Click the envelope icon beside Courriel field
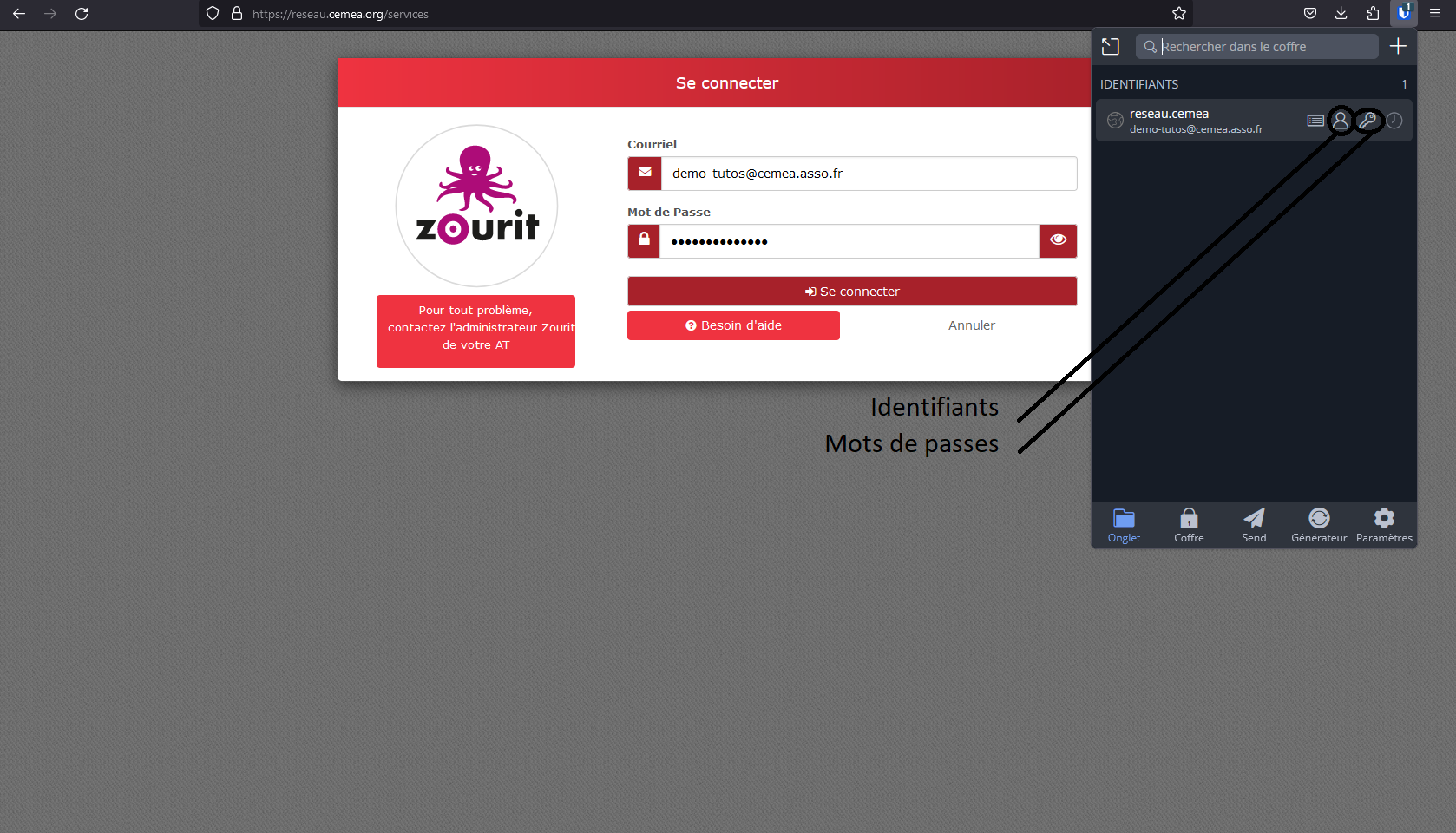The width and height of the screenshot is (1456, 833). (x=645, y=174)
